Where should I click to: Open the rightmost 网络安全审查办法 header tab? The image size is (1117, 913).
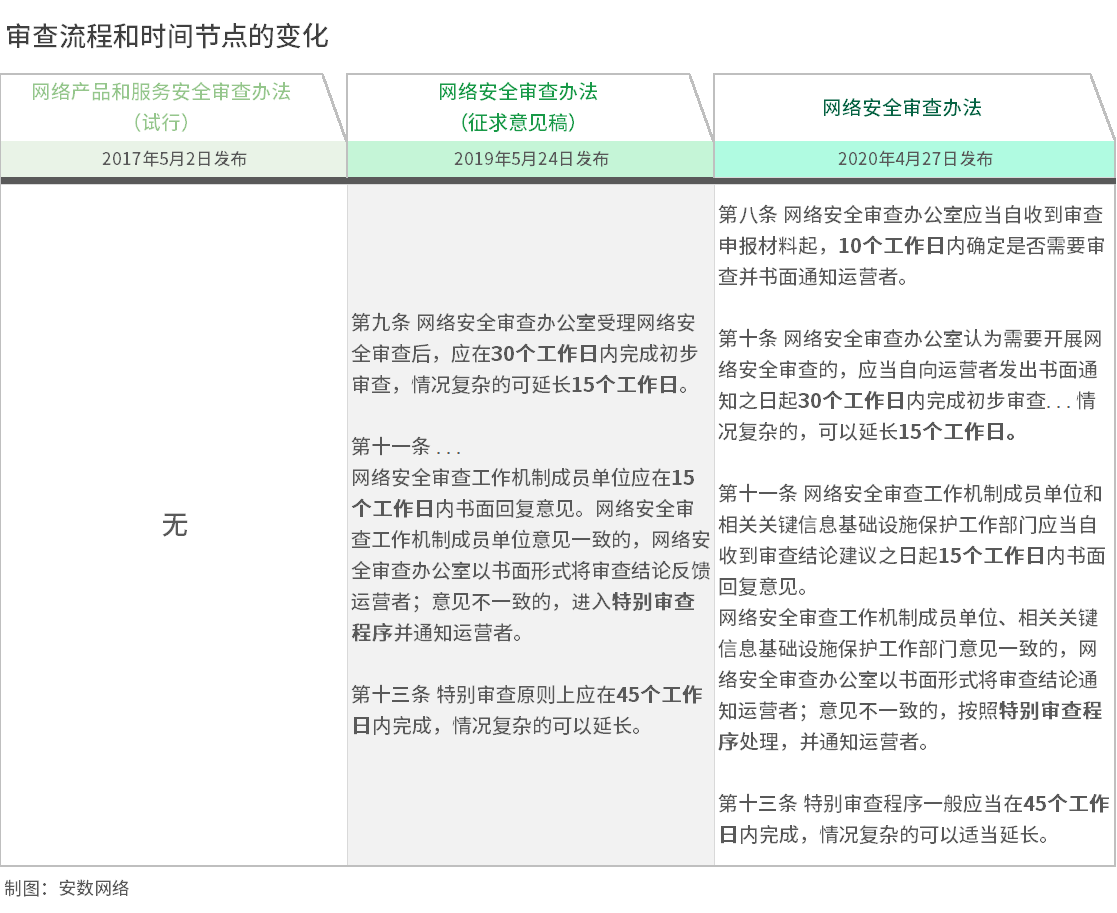pos(902,108)
